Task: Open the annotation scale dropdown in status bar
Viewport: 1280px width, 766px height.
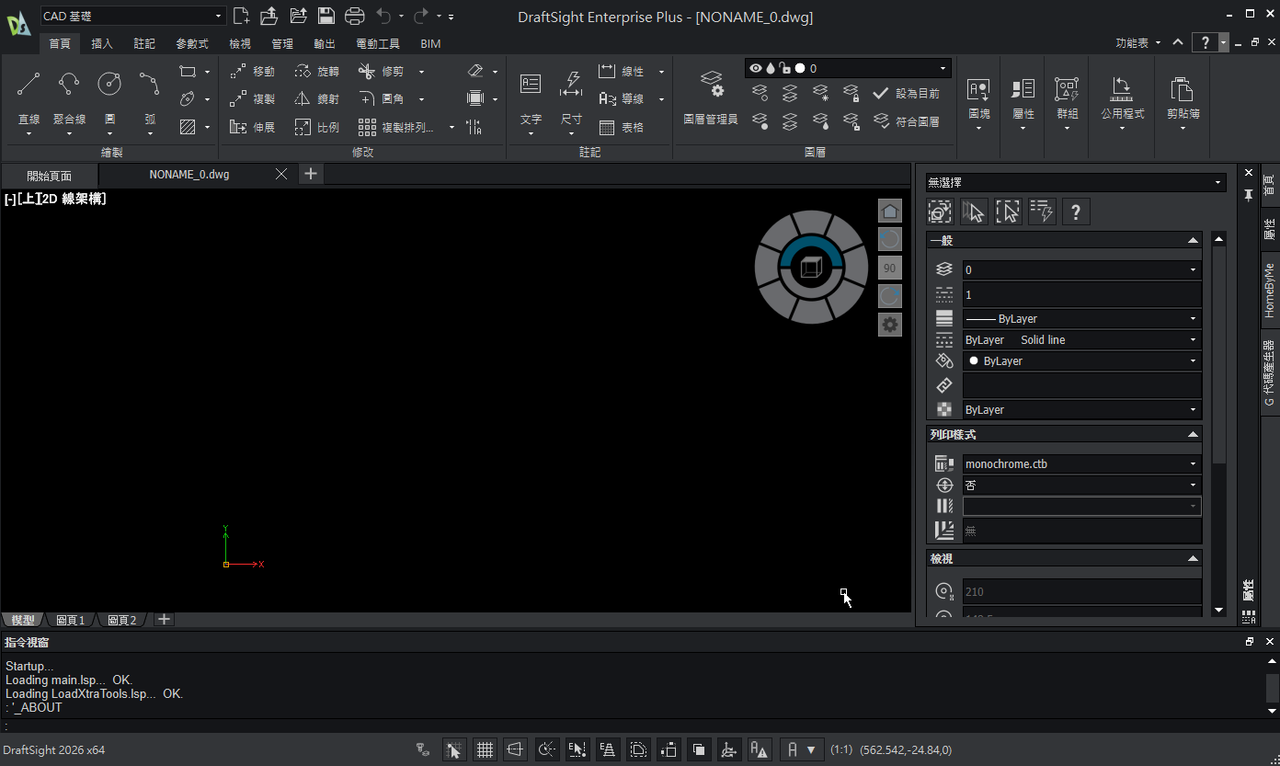Action: pos(801,749)
